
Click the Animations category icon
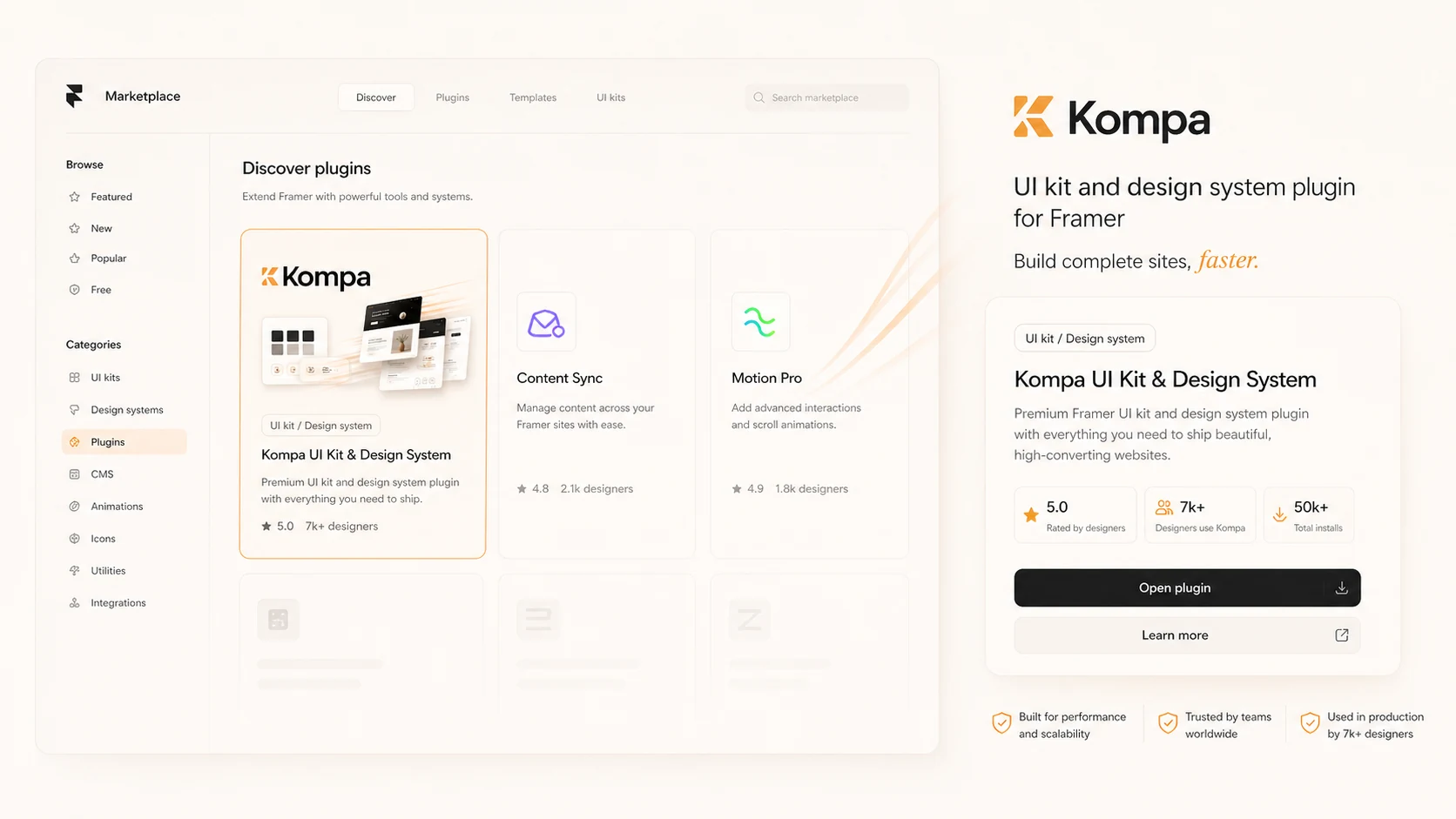[75, 507]
